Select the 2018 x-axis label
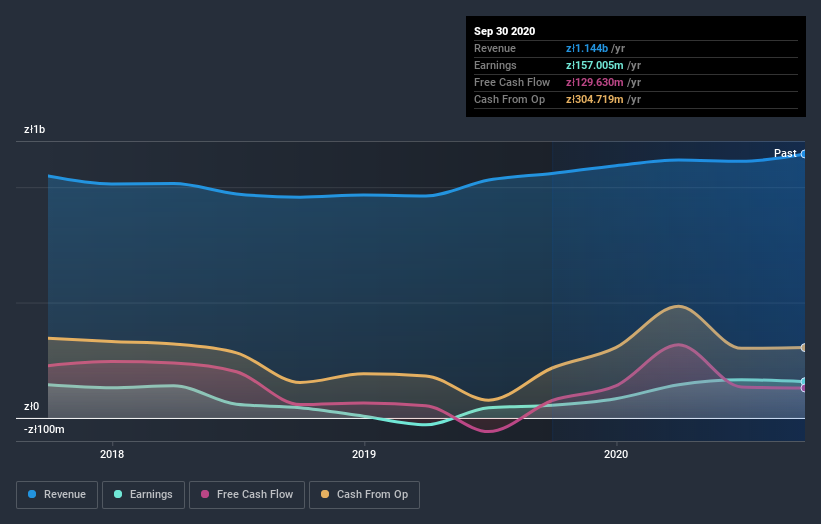 pyautogui.click(x=112, y=454)
